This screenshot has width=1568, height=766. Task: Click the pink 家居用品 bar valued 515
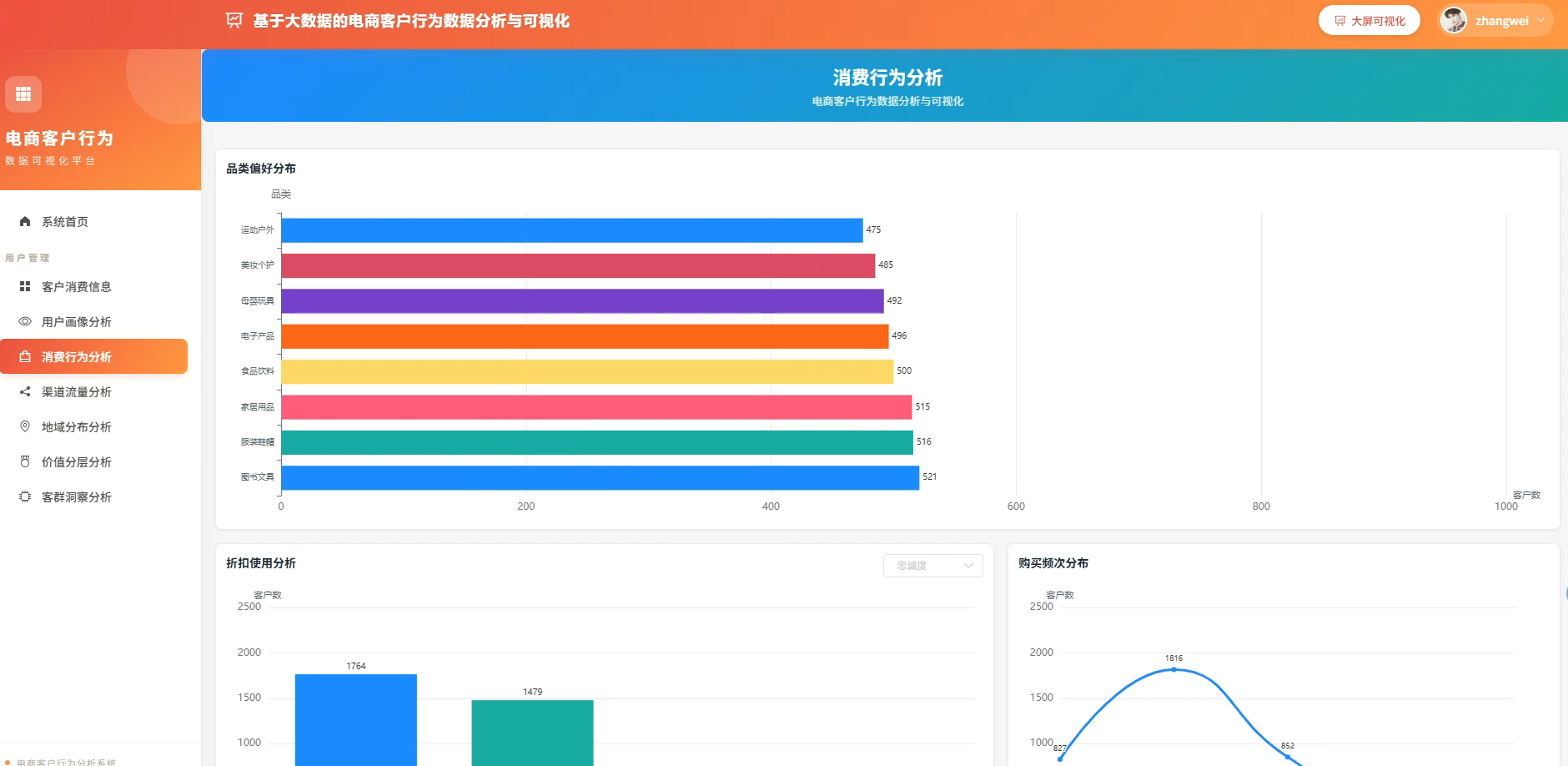596,407
